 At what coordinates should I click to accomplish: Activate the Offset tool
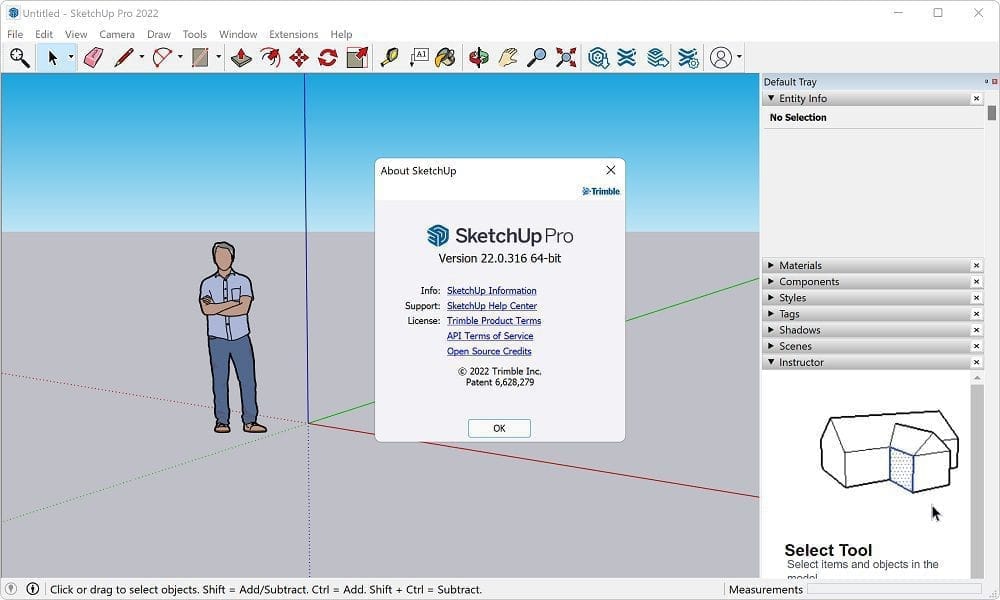270,57
